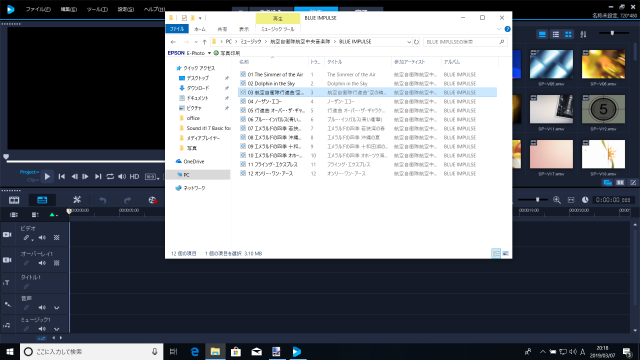
Task: Open Explorer Home ribbon tab
Action: (x=200, y=29)
